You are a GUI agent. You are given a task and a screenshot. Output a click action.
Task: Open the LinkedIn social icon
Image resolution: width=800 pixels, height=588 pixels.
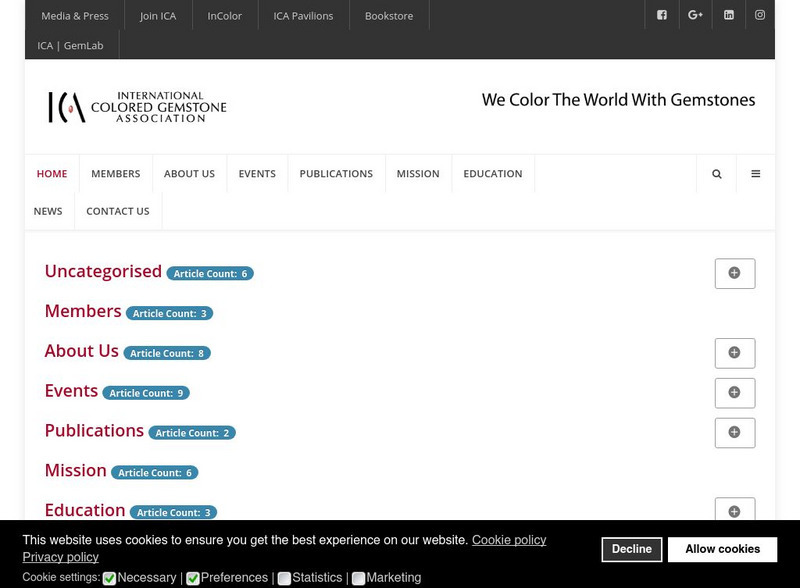[x=729, y=15]
